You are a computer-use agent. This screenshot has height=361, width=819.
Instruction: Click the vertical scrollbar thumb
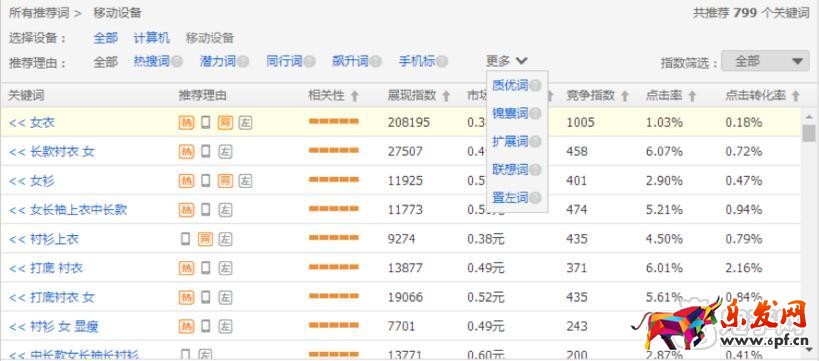point(809,133)
